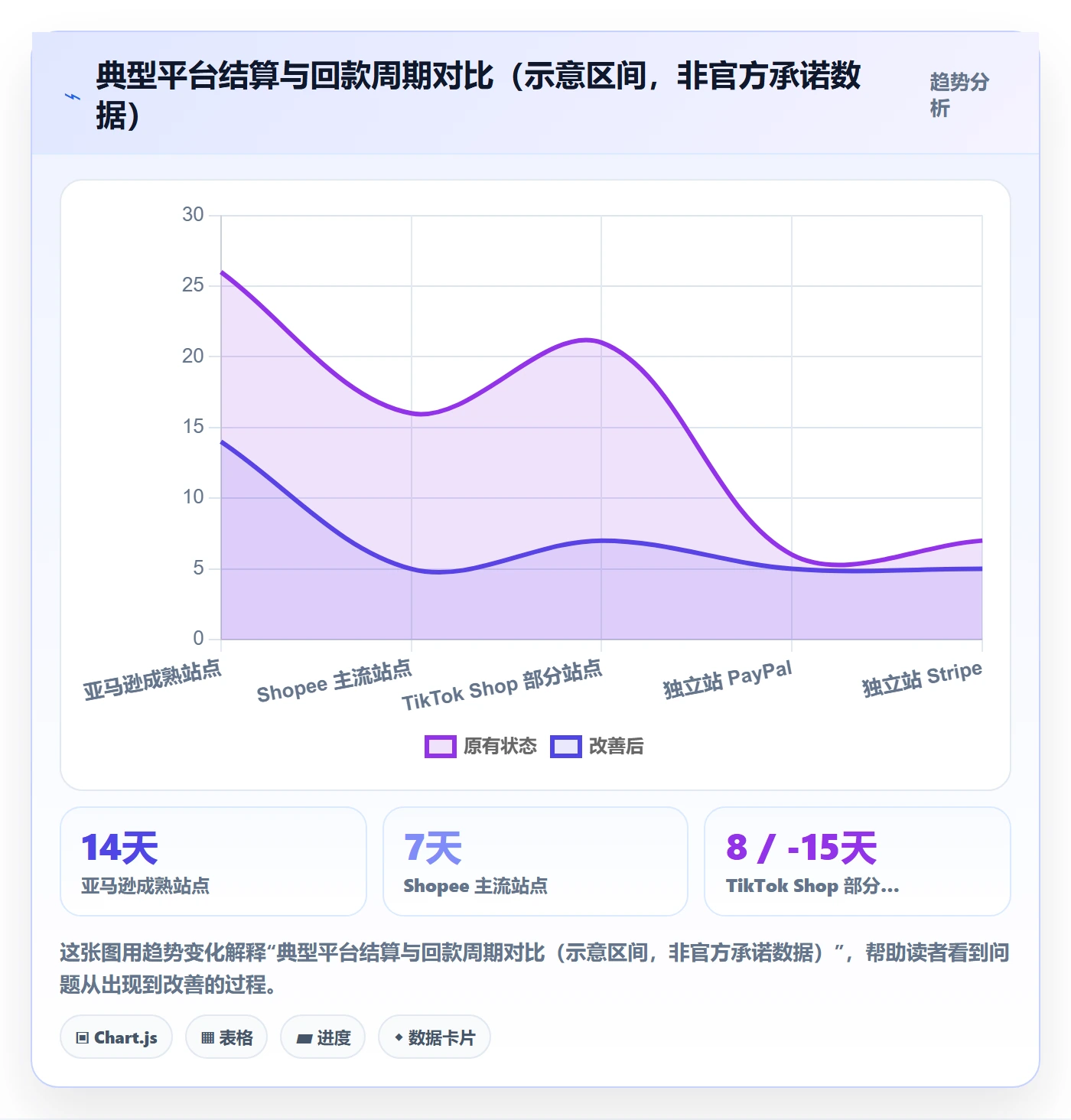
Task: Click the 改善后 legend label
Action: tap(617, 746)
